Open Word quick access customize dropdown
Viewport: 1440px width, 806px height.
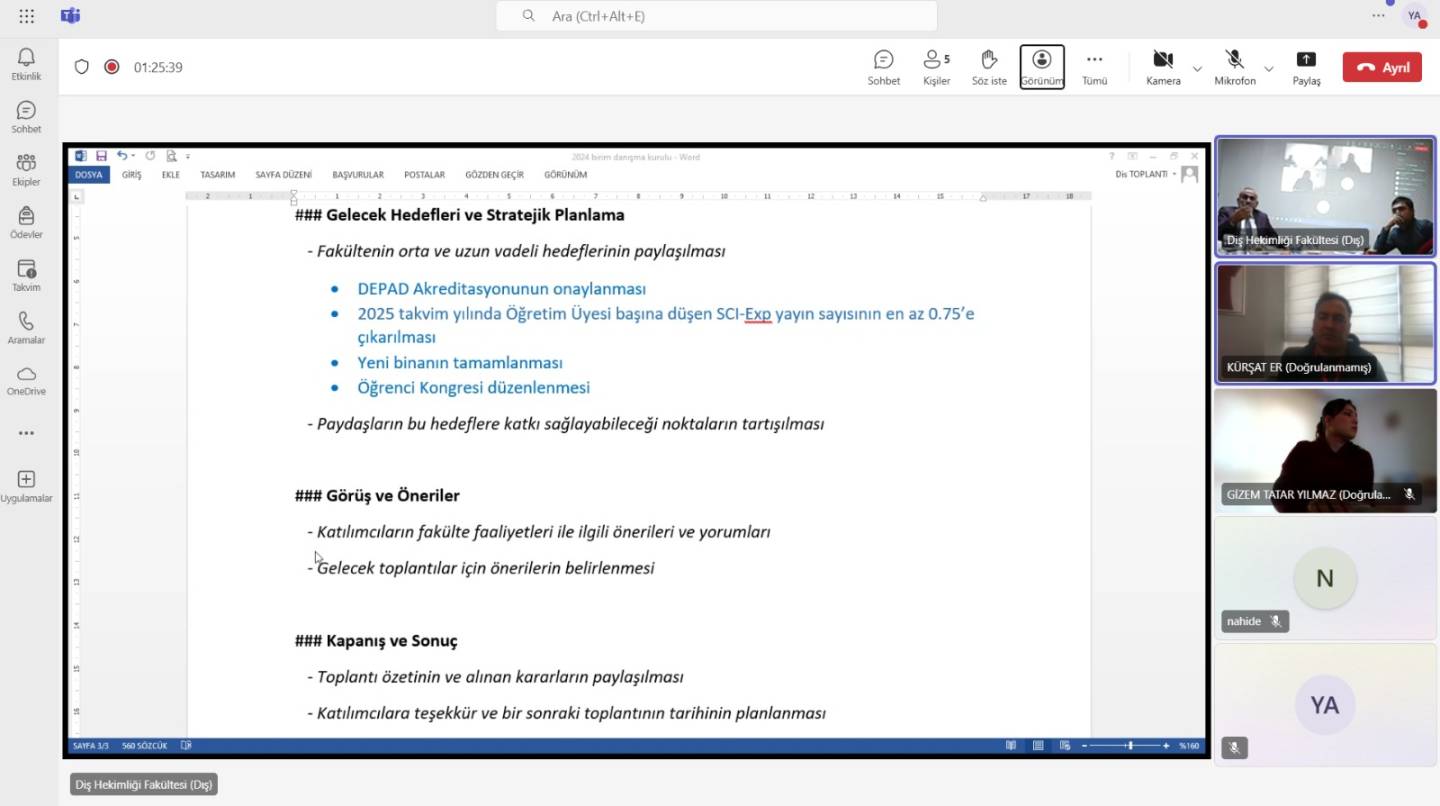coord(188,156)
